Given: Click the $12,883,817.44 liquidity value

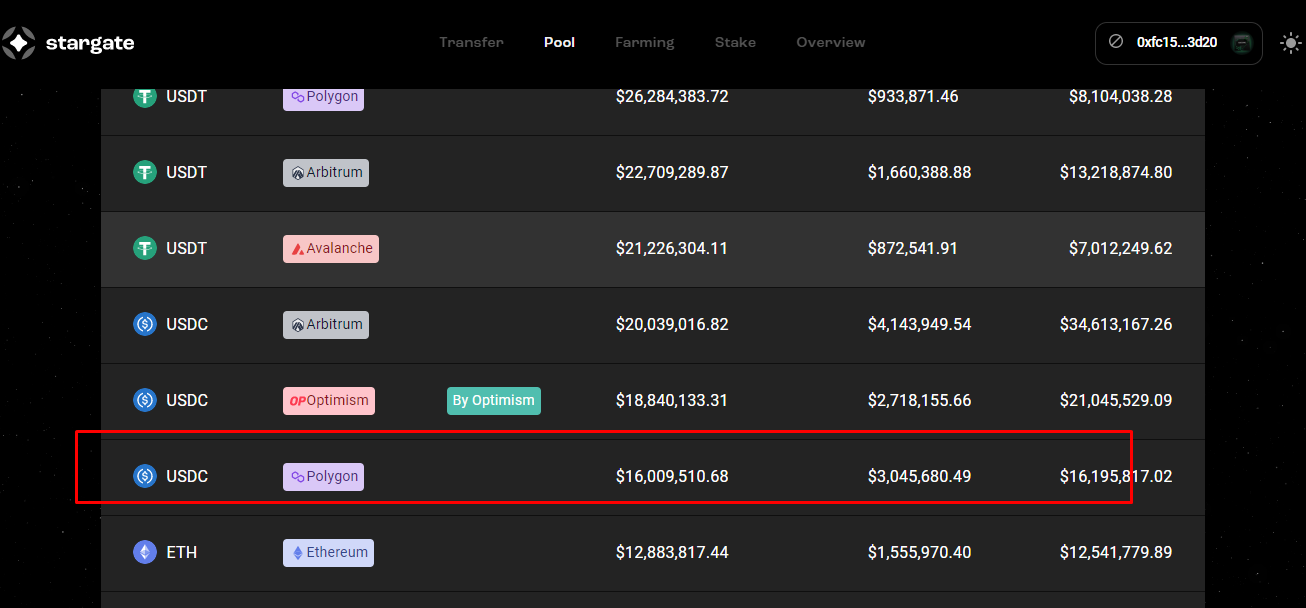Looking at the screenshot, I should tap(672, 552).
